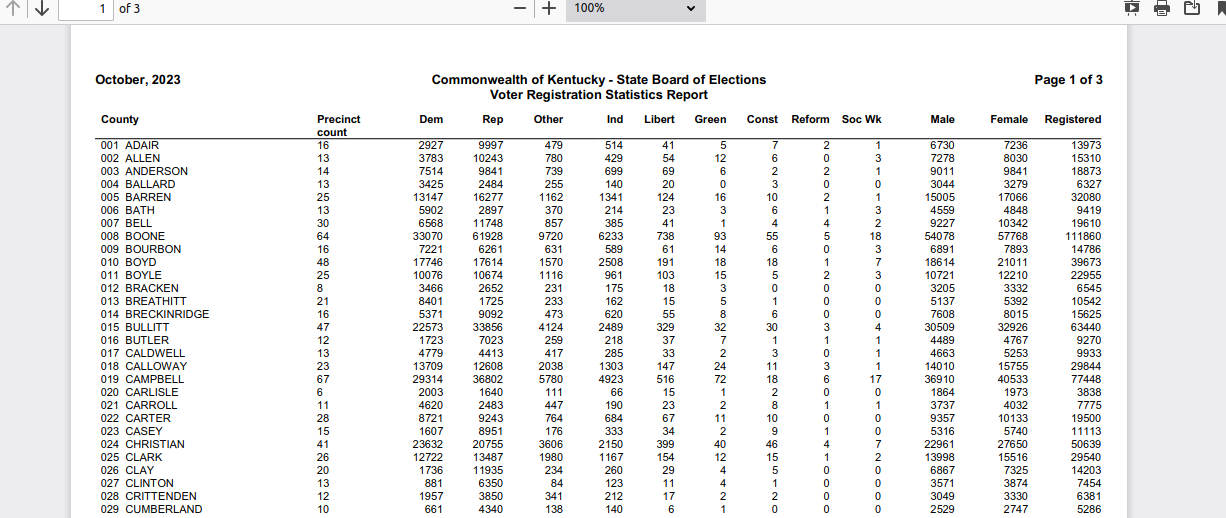Select the '019 CAMPBELL' county row label
The height and width of the screenshot is (518, 1226).
tap(143, 379)
